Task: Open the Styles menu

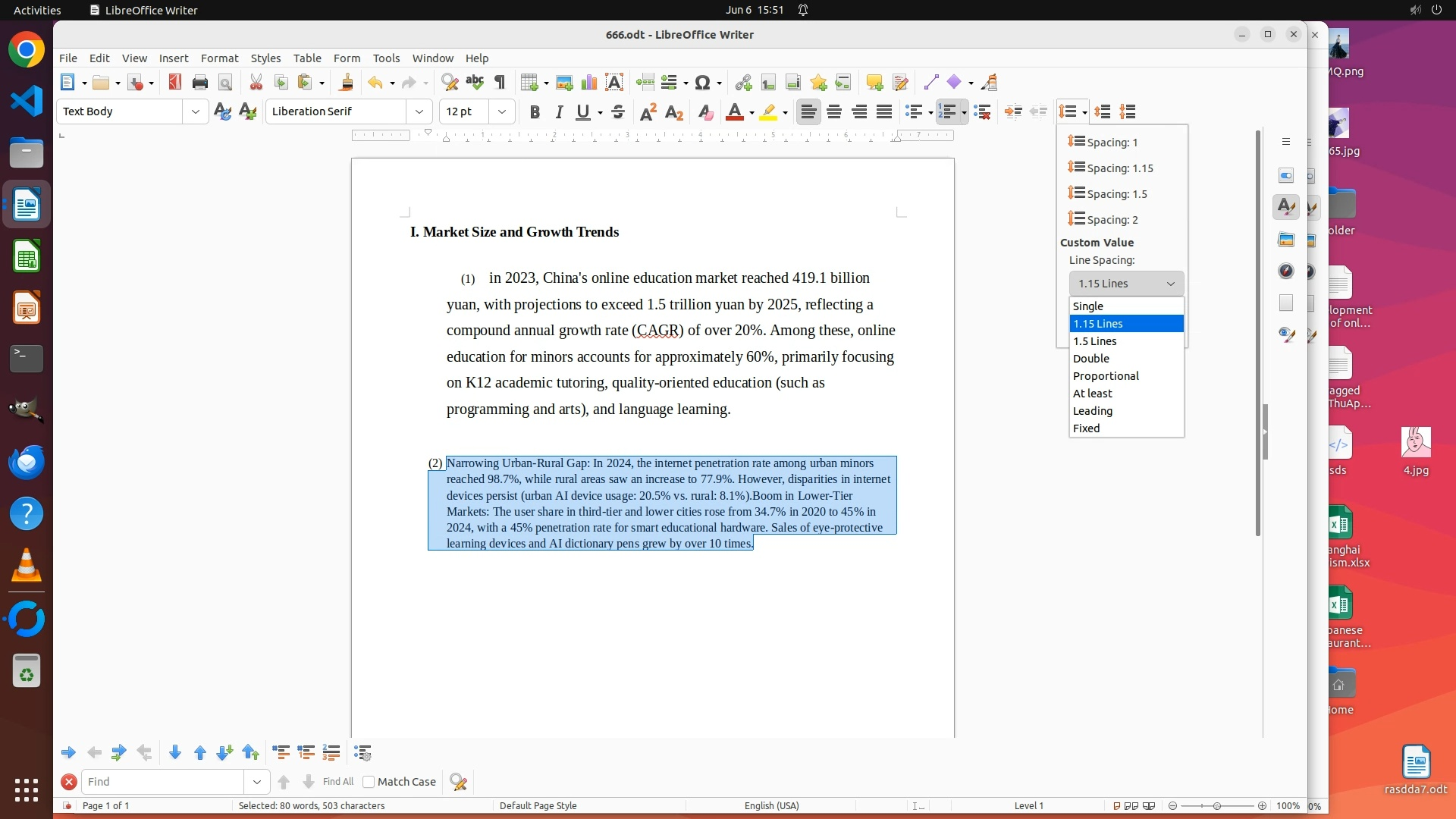Action: point(265,58)
